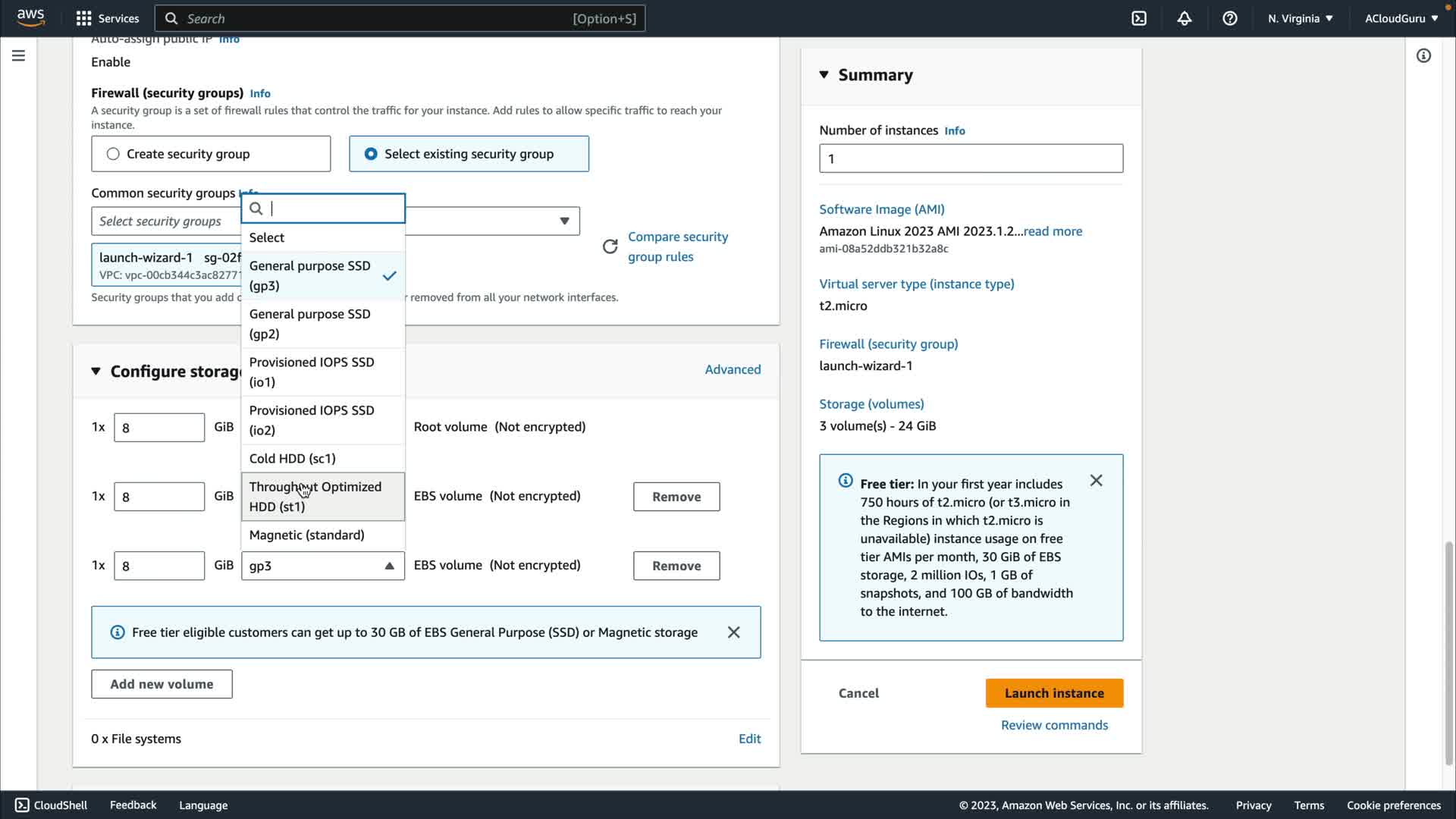The image size is (1456, 819).
Task: Refresh the security groups list
Action: coord(610,246)
